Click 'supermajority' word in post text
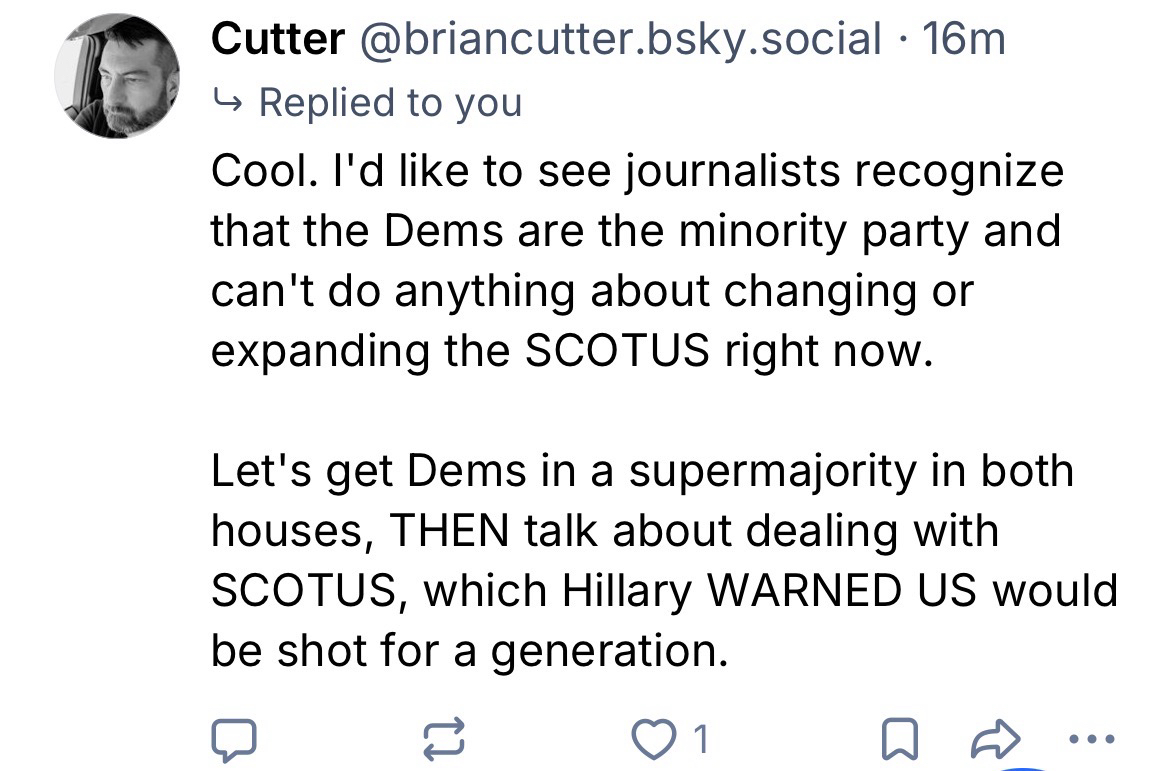Image resolution: width=1154 pixels, height=771 pixels. tap(778, 470)
